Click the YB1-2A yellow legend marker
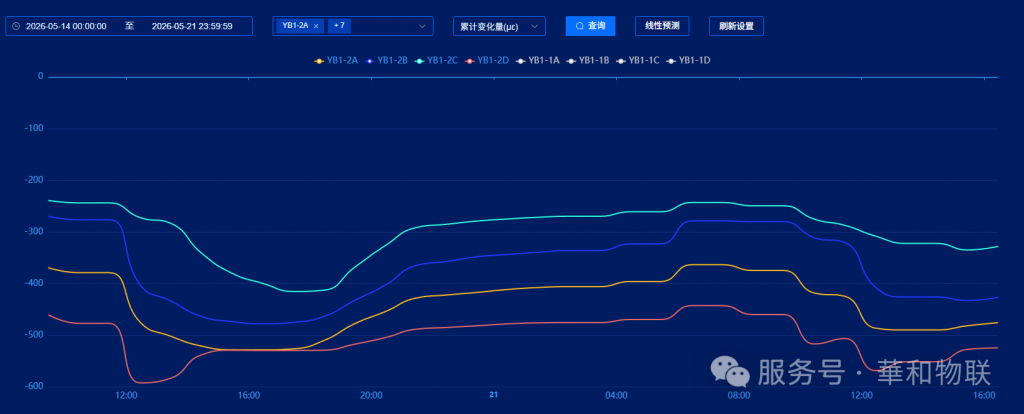1024x414 pixels. tap(319, 61)
